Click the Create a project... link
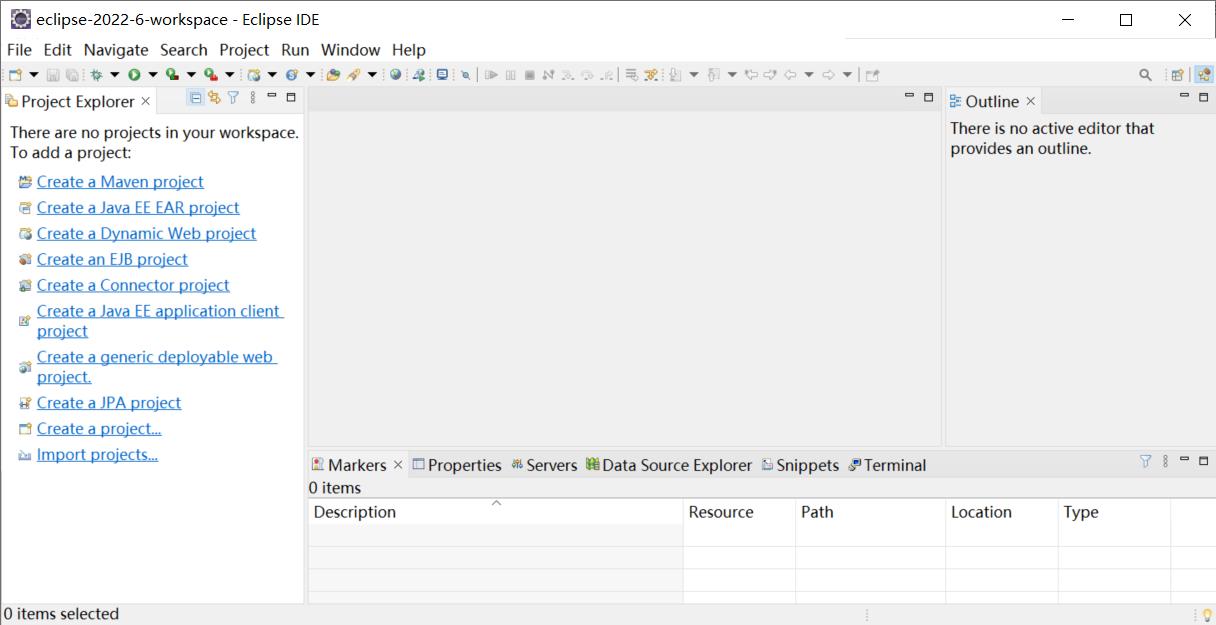The image size is (1216, 625). pos(99,428)
